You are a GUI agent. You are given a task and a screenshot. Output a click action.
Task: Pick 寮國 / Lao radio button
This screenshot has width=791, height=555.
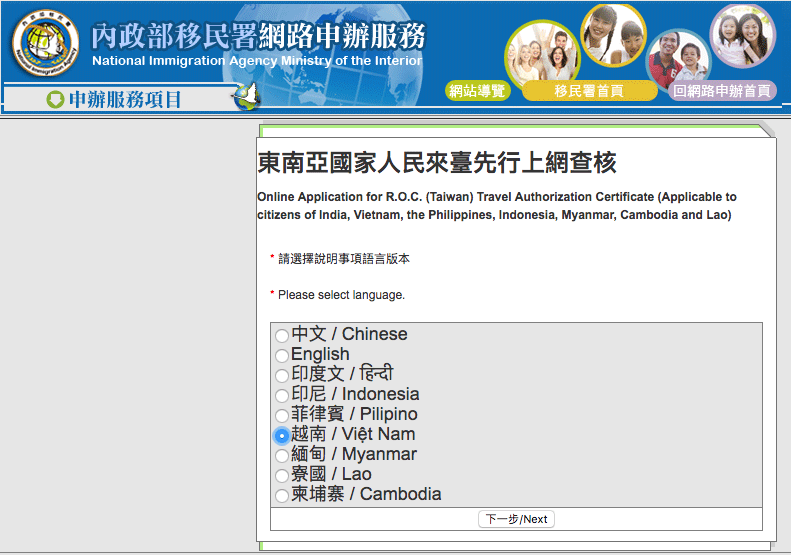(x=282, y=476)
